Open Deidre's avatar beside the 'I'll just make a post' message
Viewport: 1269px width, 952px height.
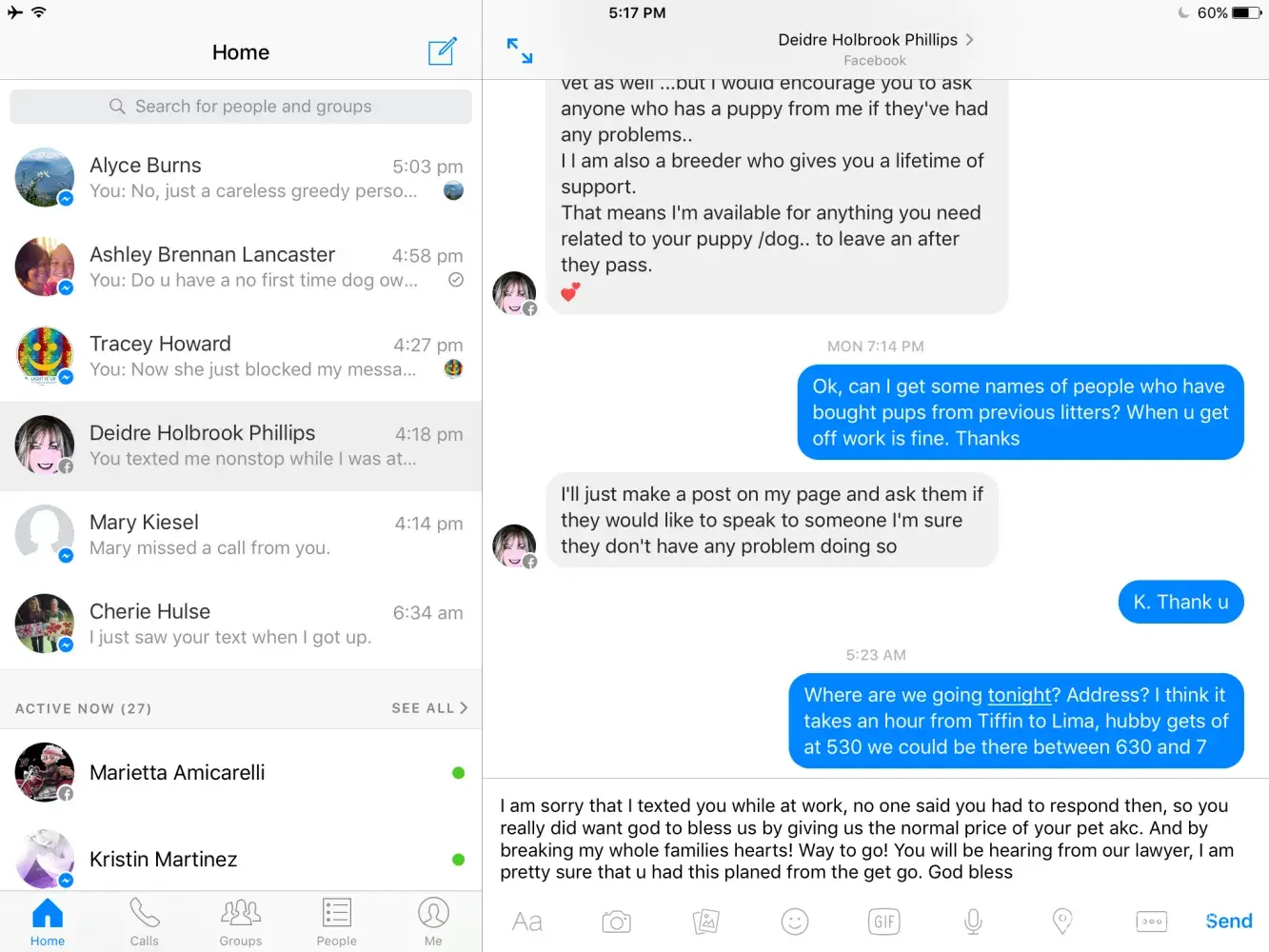[514, 546]
